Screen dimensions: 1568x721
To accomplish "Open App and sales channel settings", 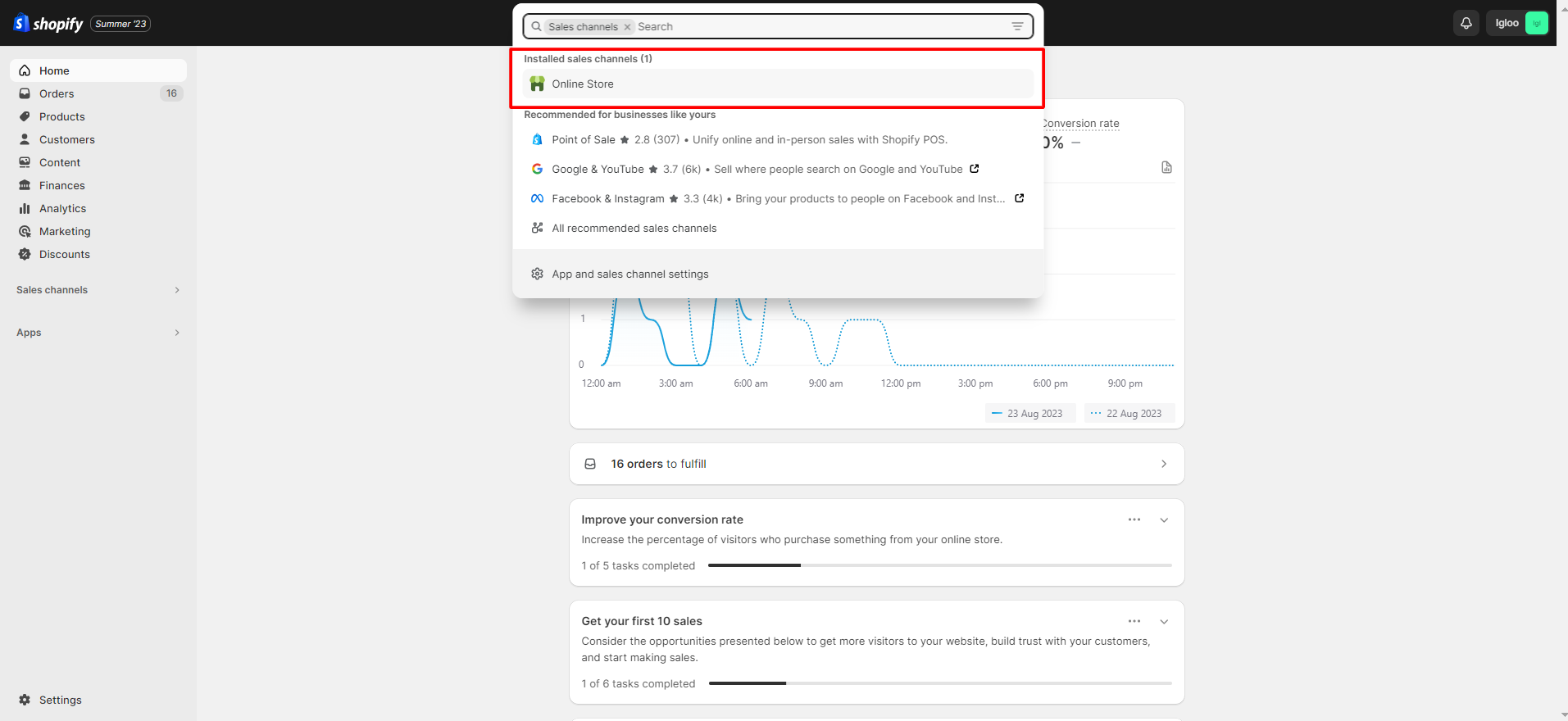I will [x=629, y=274].
